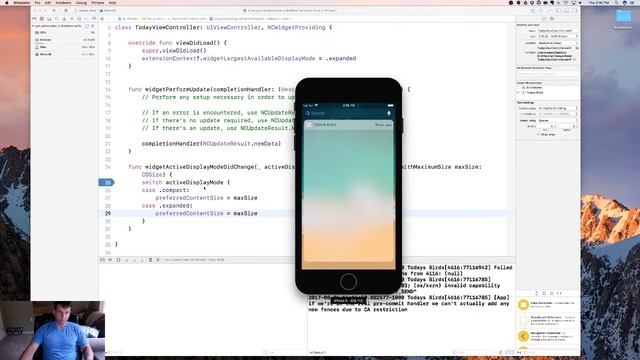This screenshot has height=360, width=640.
Task: Select View Controller in object library
Action: tap(548, 304)
